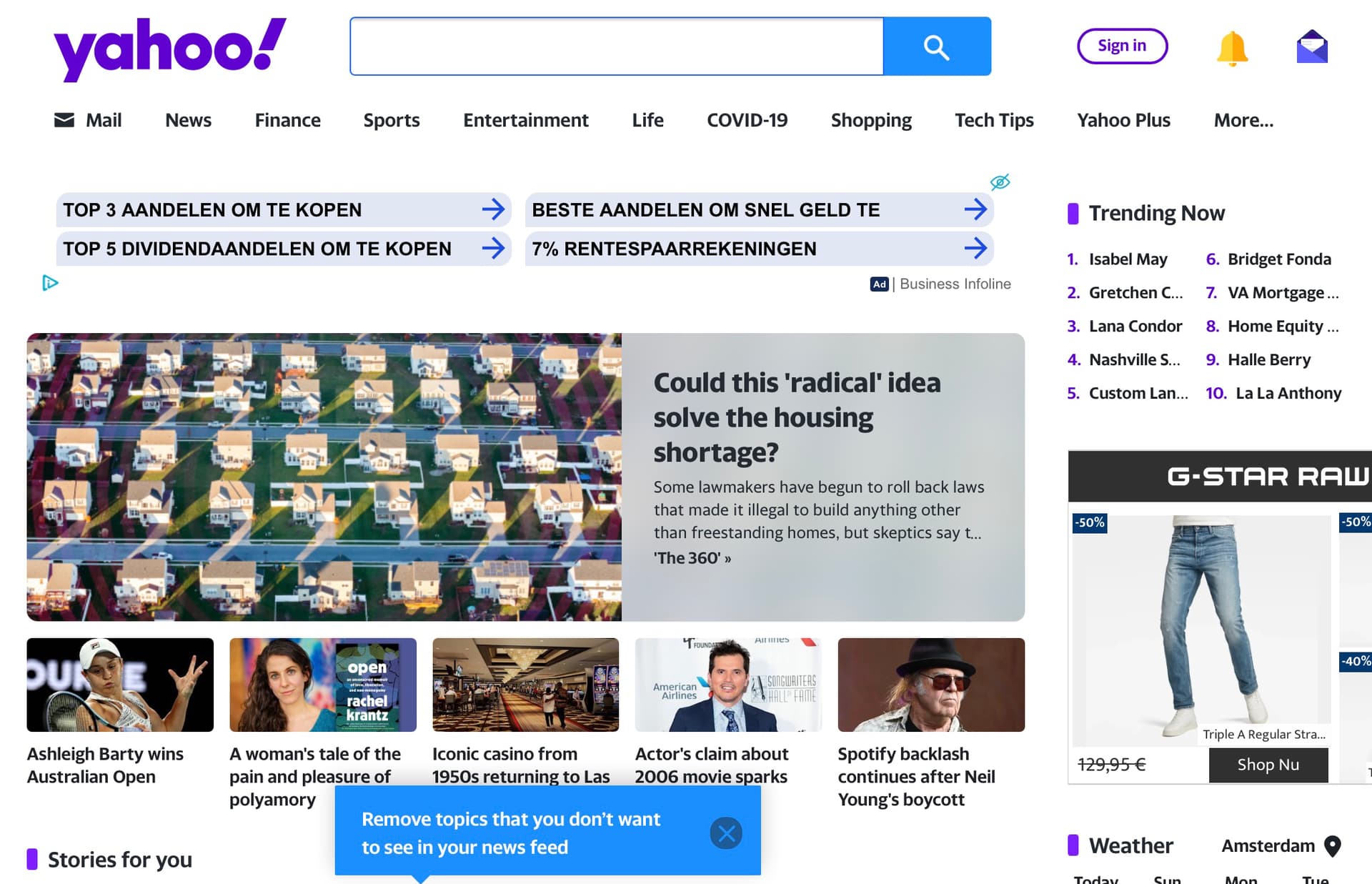
Task: Click the blue search magnifier button
Action: point(937,46)
